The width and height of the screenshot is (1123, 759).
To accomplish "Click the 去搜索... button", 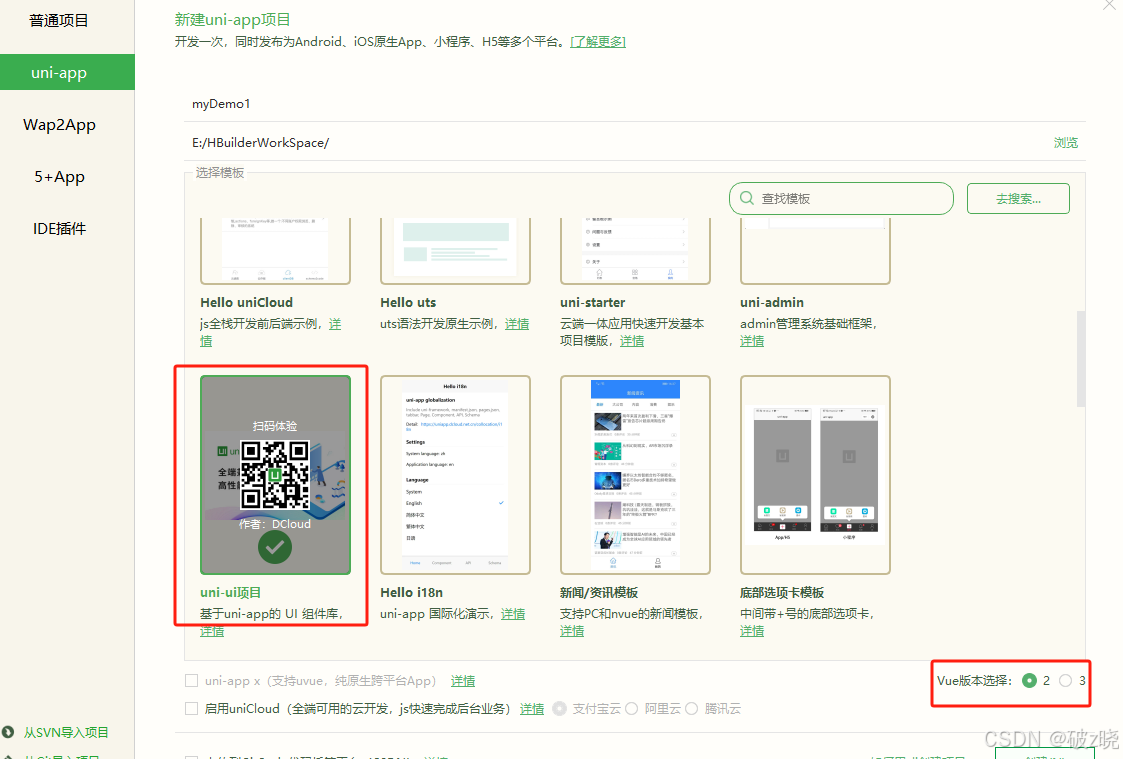I will [1018, 198].
